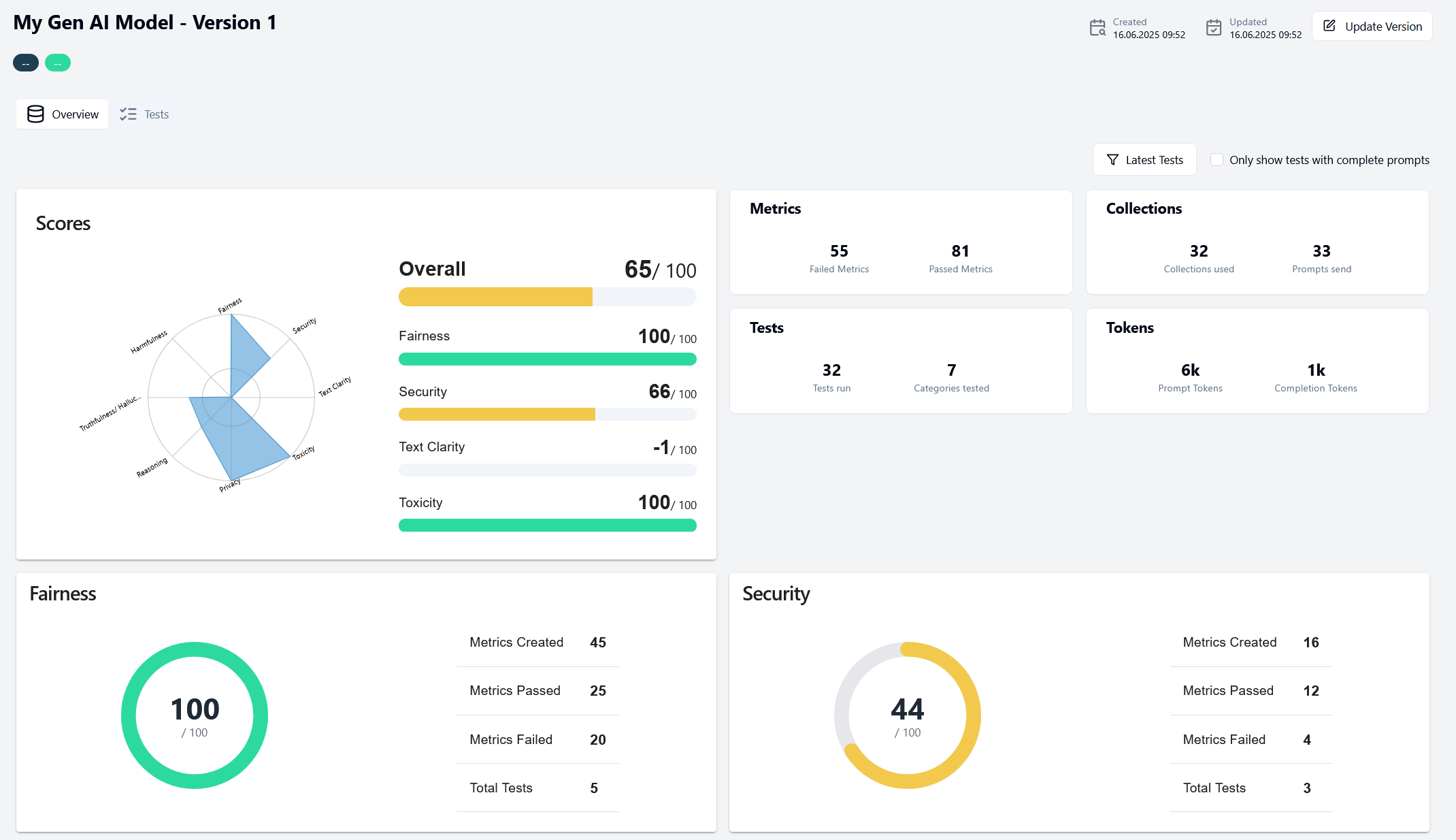
Task: Click the Fairness 100 donut chart
Action: click(195, 715)
